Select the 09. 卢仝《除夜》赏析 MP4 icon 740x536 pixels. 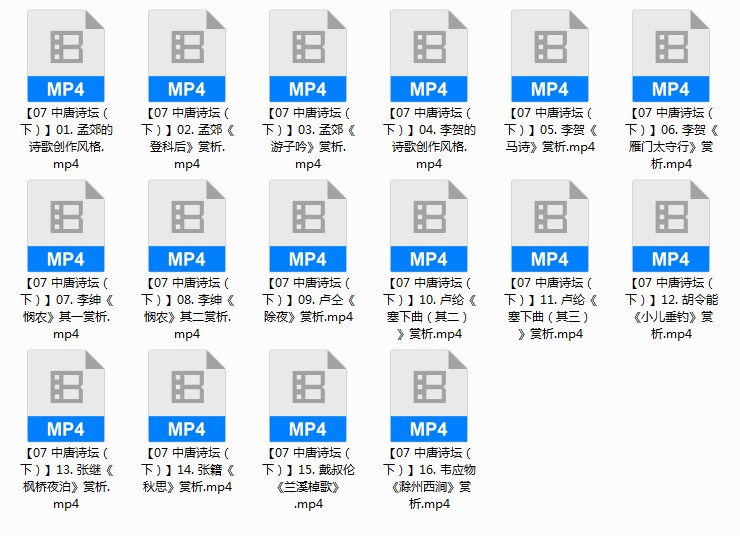tap(308, 226)
